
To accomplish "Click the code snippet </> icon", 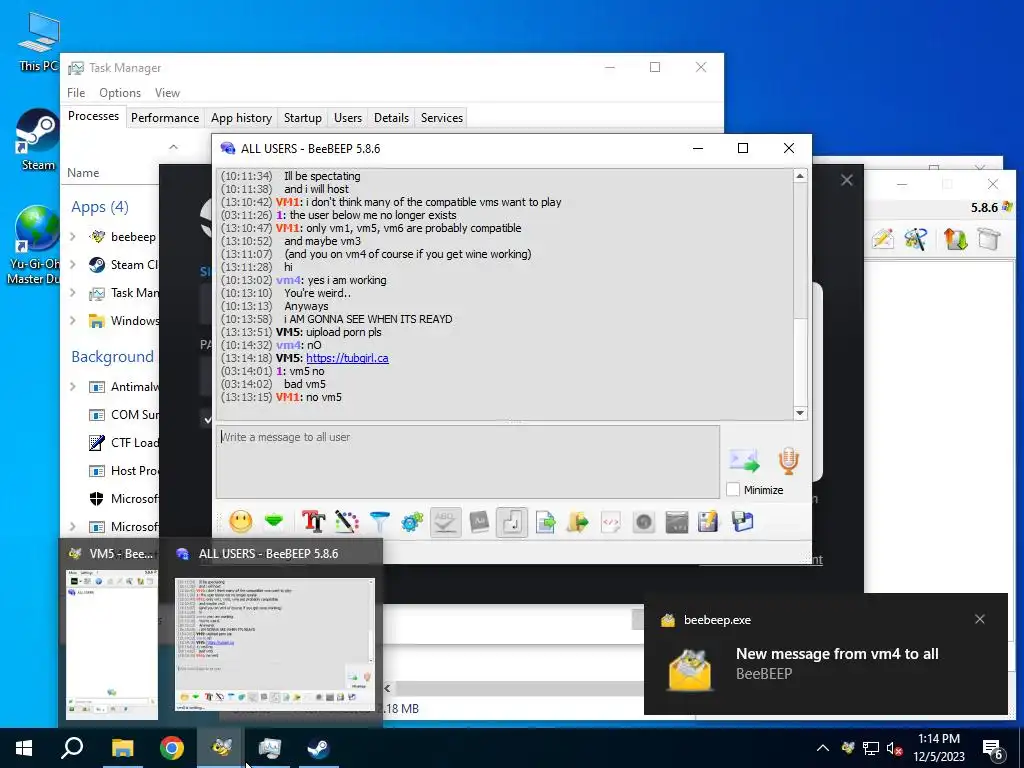I will tap(611, 522).
